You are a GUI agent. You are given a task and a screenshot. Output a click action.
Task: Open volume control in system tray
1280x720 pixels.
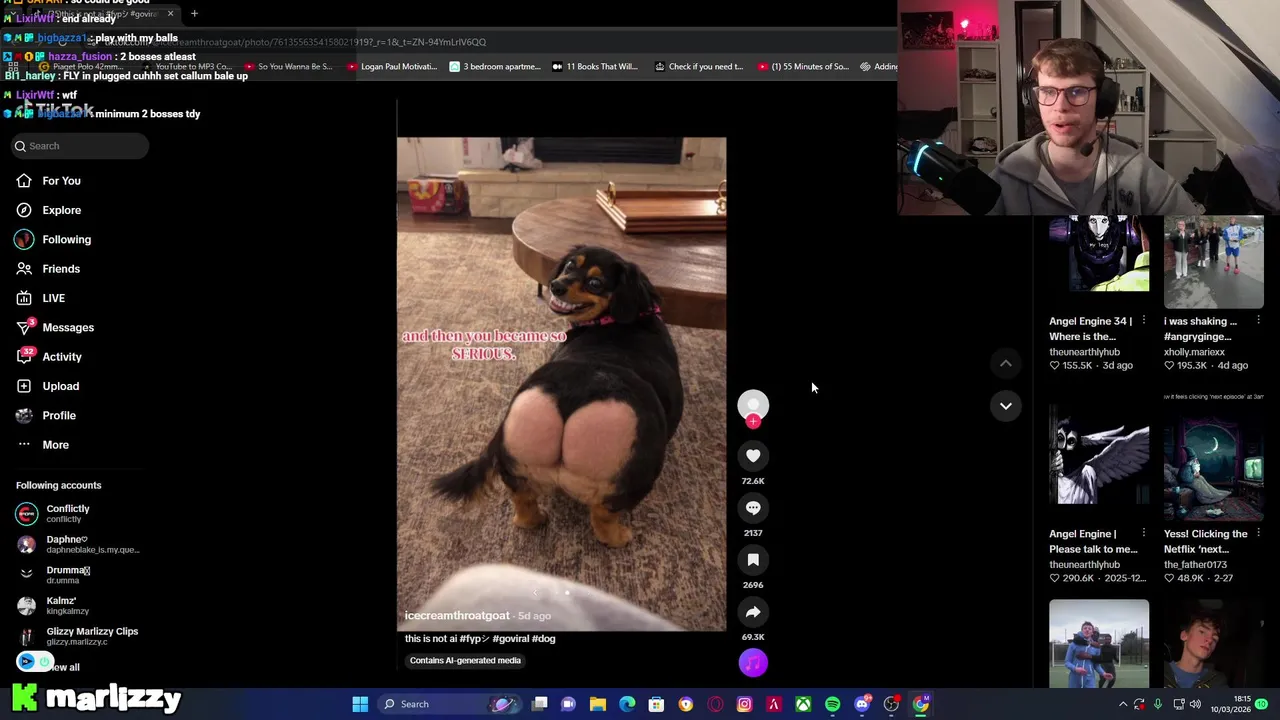pos(1195,704)
